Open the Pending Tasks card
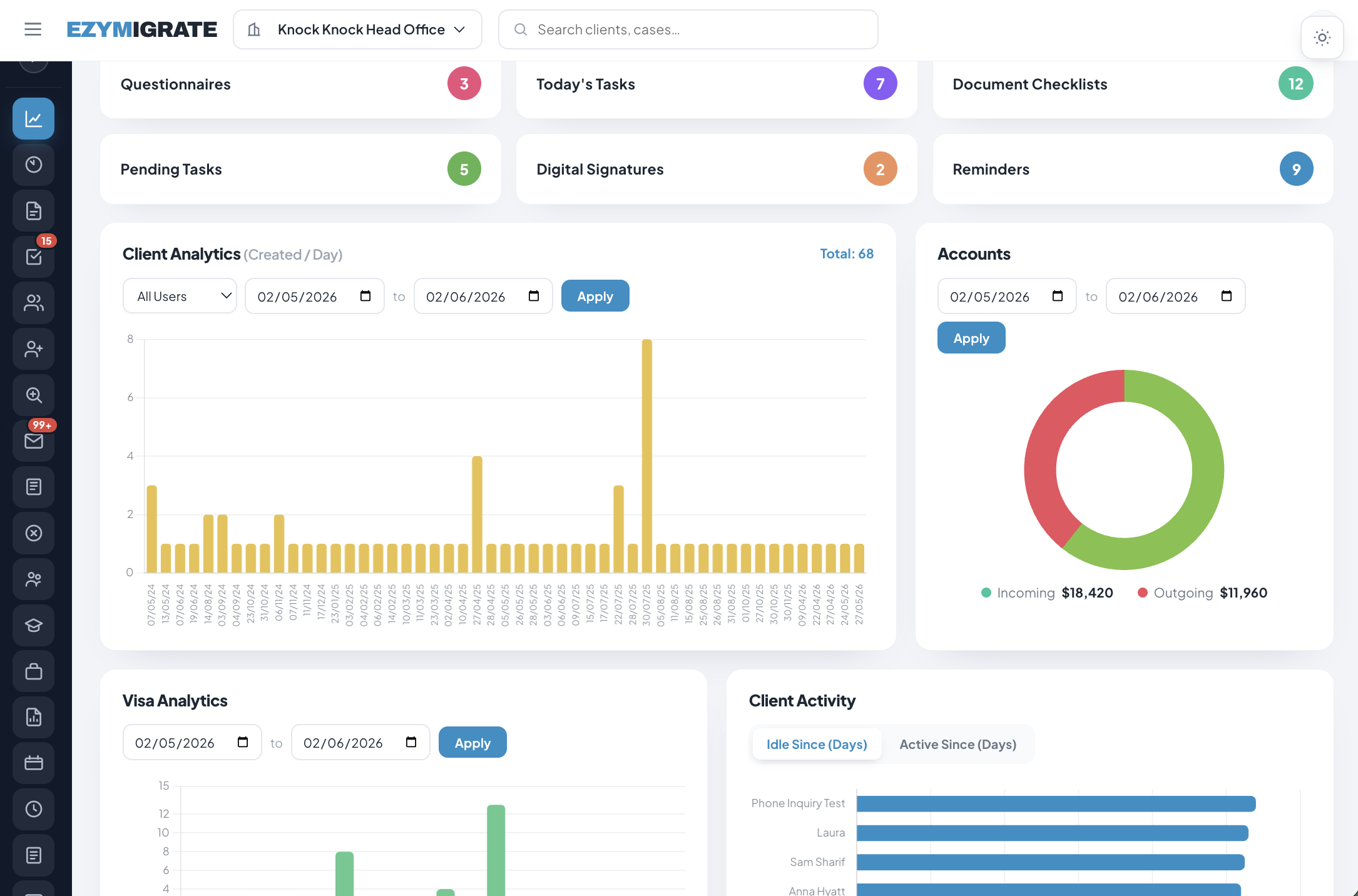This screenshot has width=1358, height=896. tap(300, 169)
